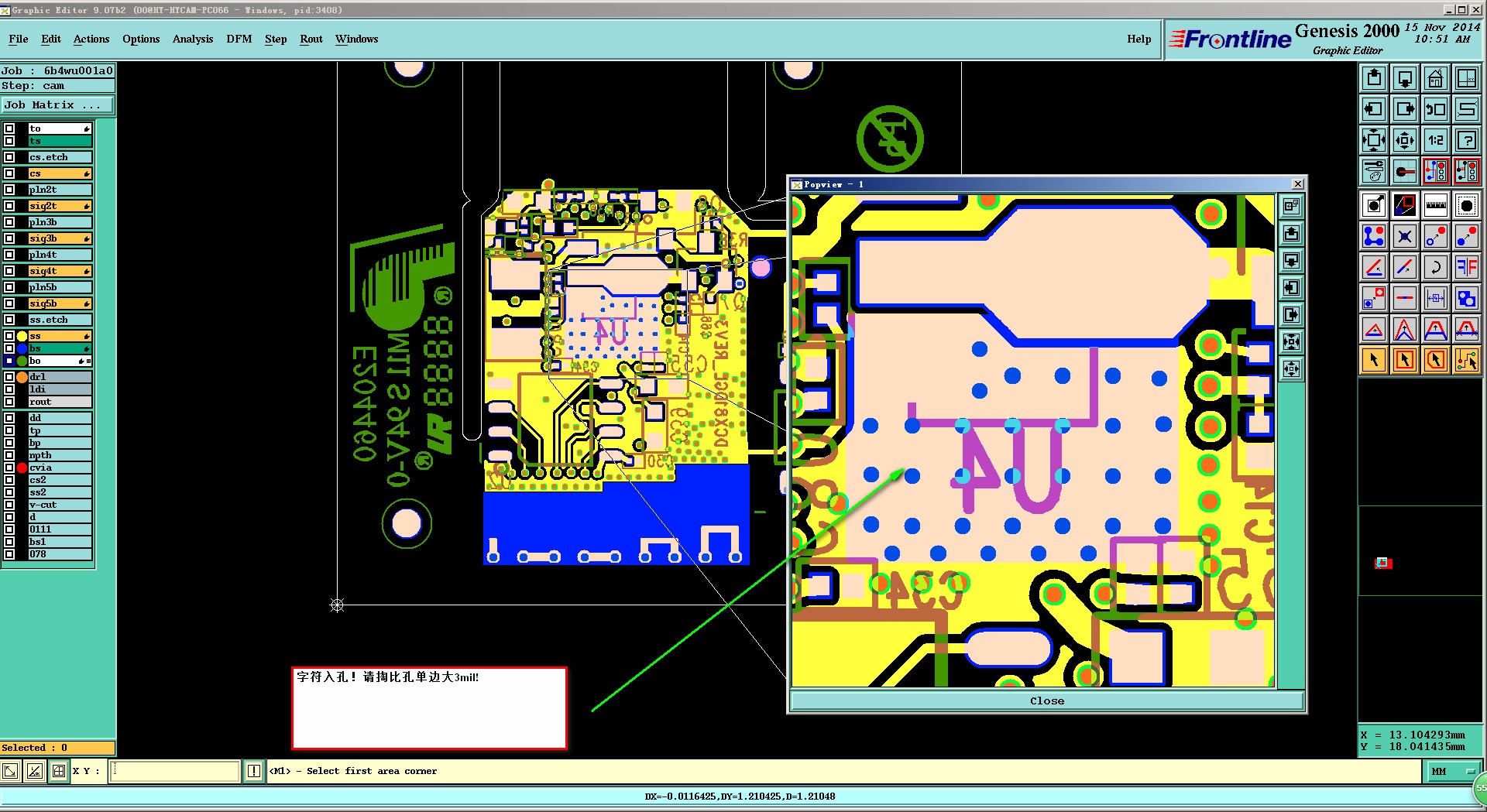The width and height of the screenshot is (1487, 812).
Task: Open the Step menu
Action: [276, 39]
